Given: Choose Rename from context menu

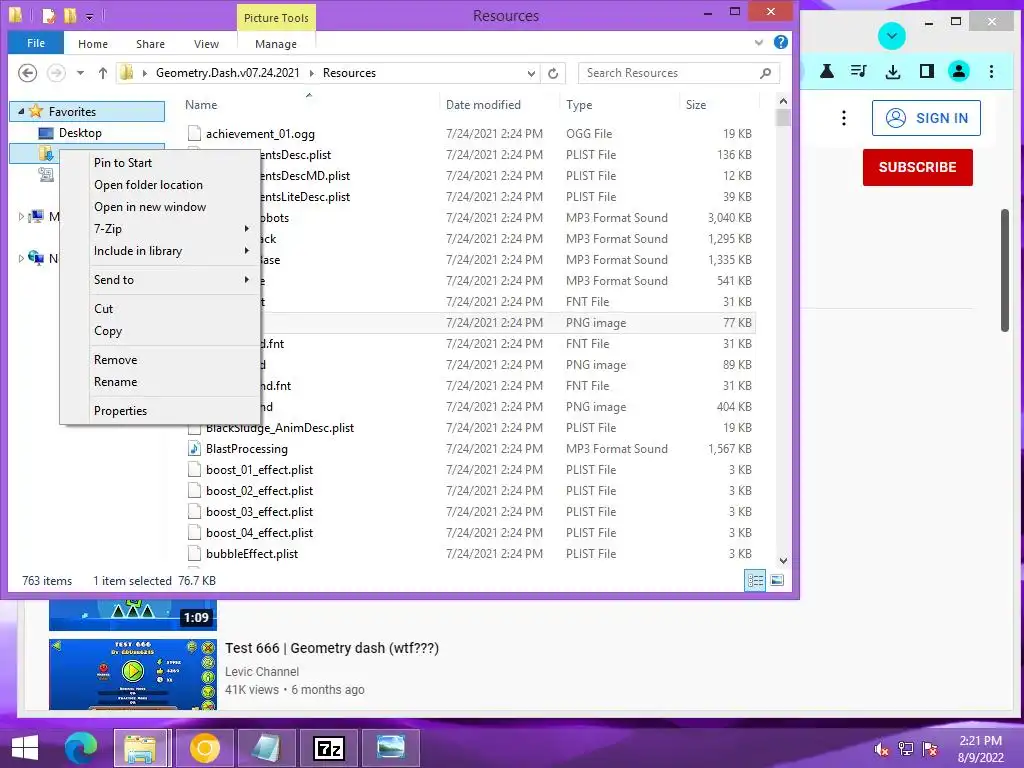Looking at the screenshot, I should point(115,382).
